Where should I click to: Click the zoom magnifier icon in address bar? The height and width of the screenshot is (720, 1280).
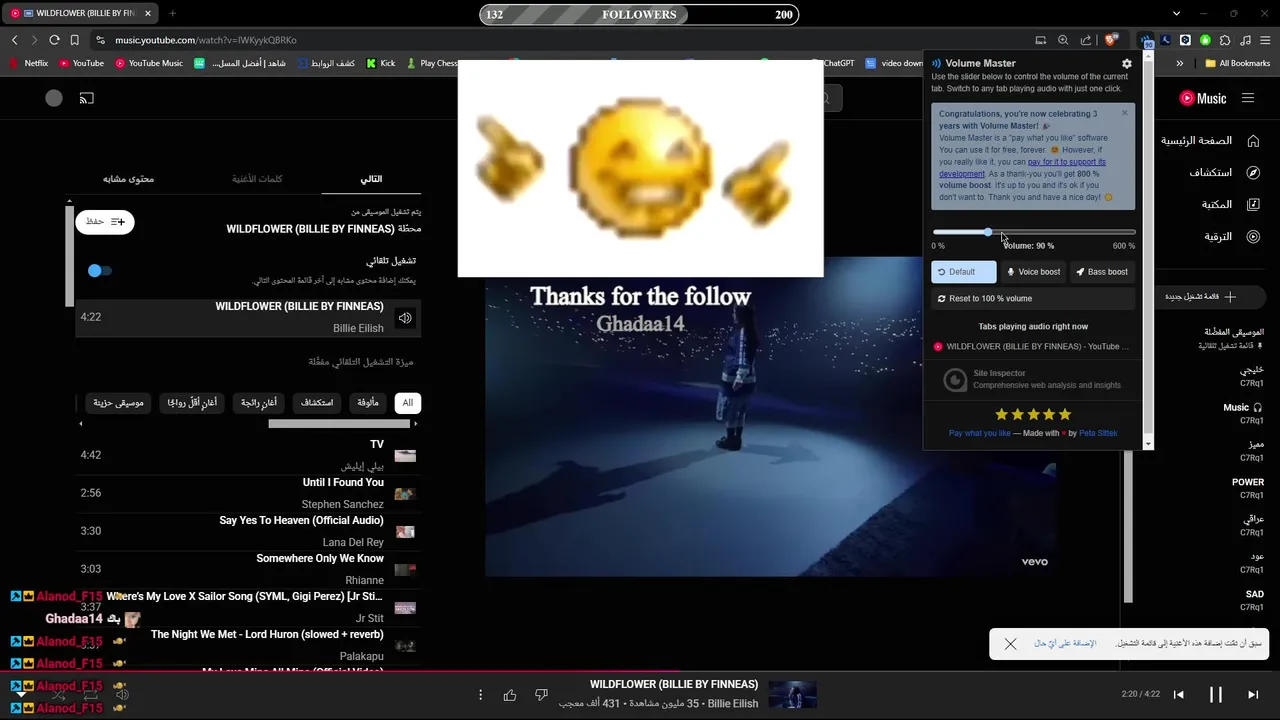(1063, 40)
